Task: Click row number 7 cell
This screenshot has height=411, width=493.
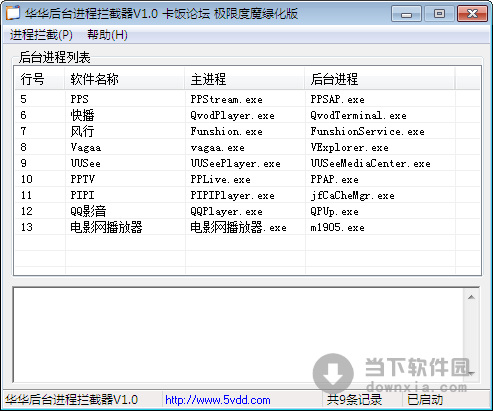Action: 23,131
